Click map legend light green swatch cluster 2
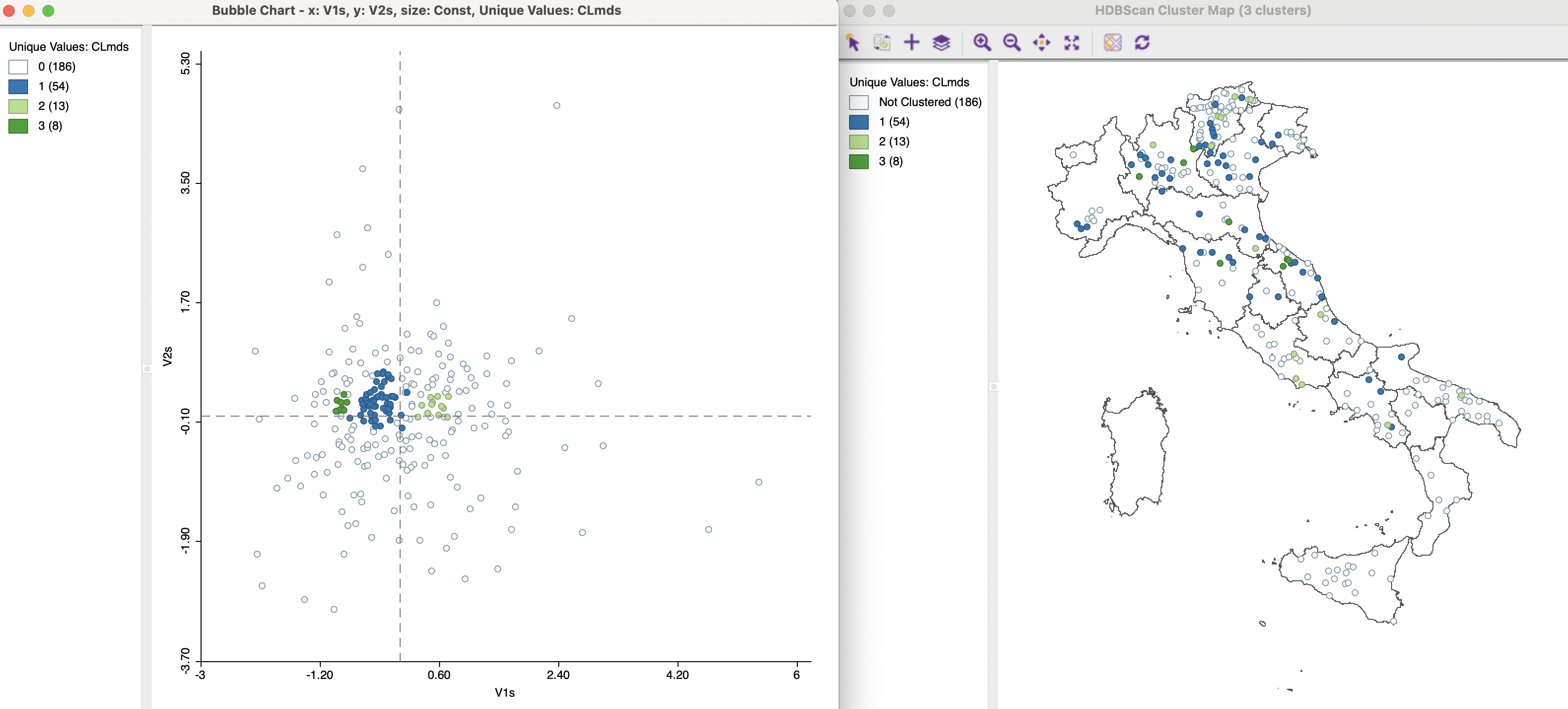1568x709 pixels. [859, 142]
